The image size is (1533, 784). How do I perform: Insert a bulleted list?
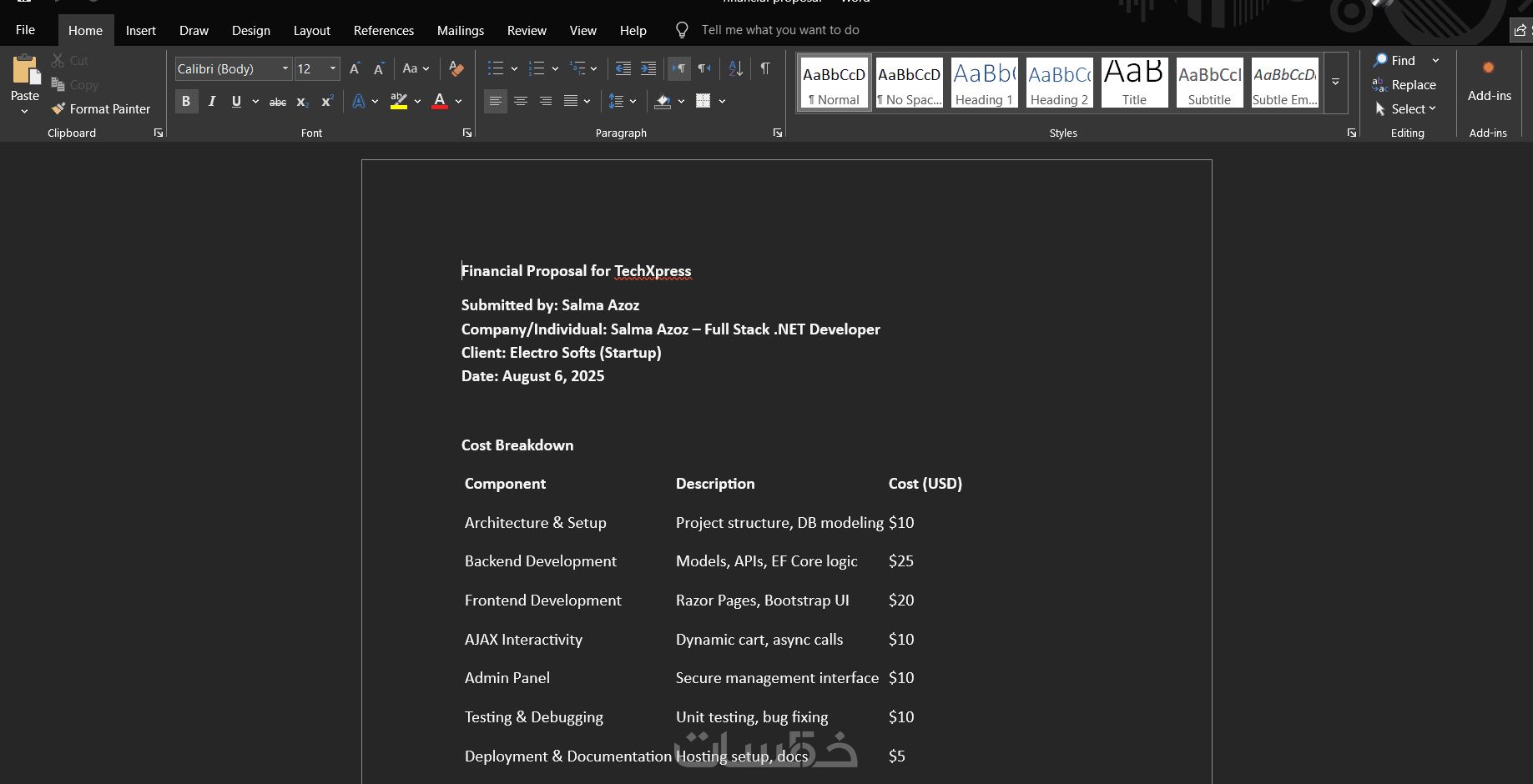click(x=496, y=68)
